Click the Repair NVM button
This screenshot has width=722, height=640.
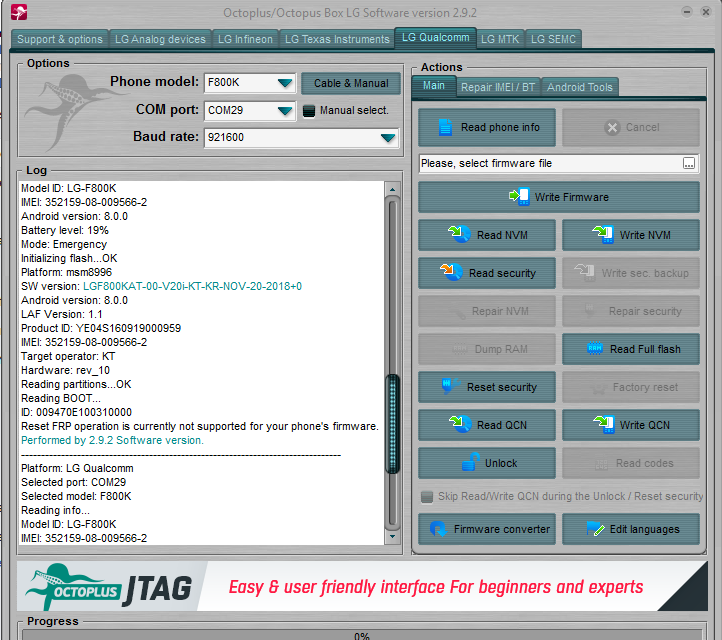pyautogui.click(x=487, y=311)
